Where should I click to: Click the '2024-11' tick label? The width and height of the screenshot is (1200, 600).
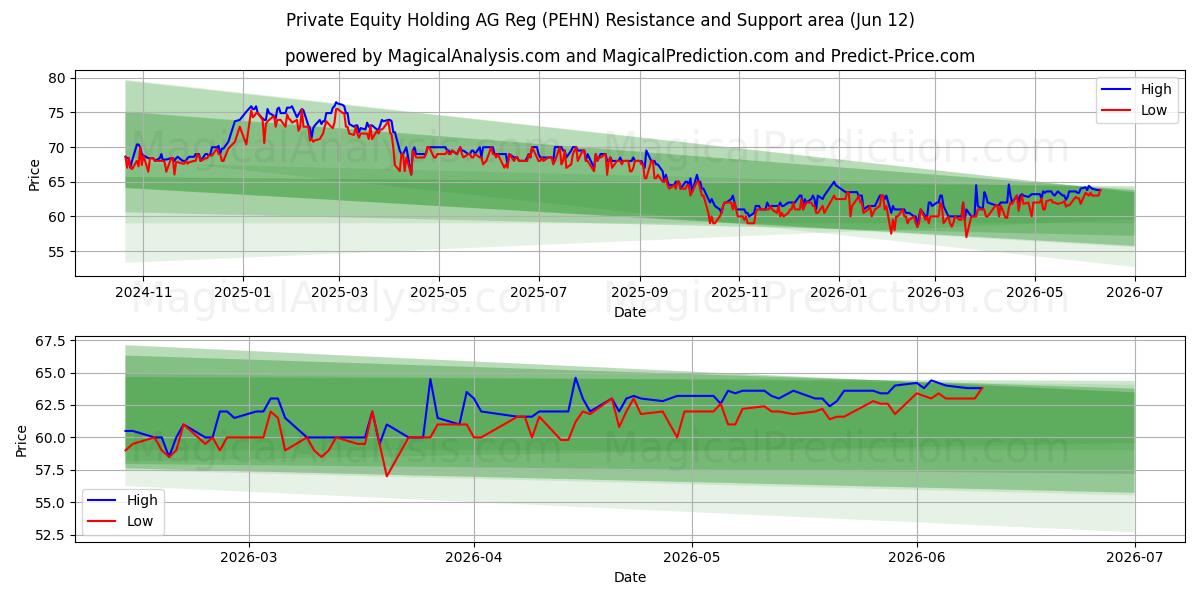(x=143, y=292)
